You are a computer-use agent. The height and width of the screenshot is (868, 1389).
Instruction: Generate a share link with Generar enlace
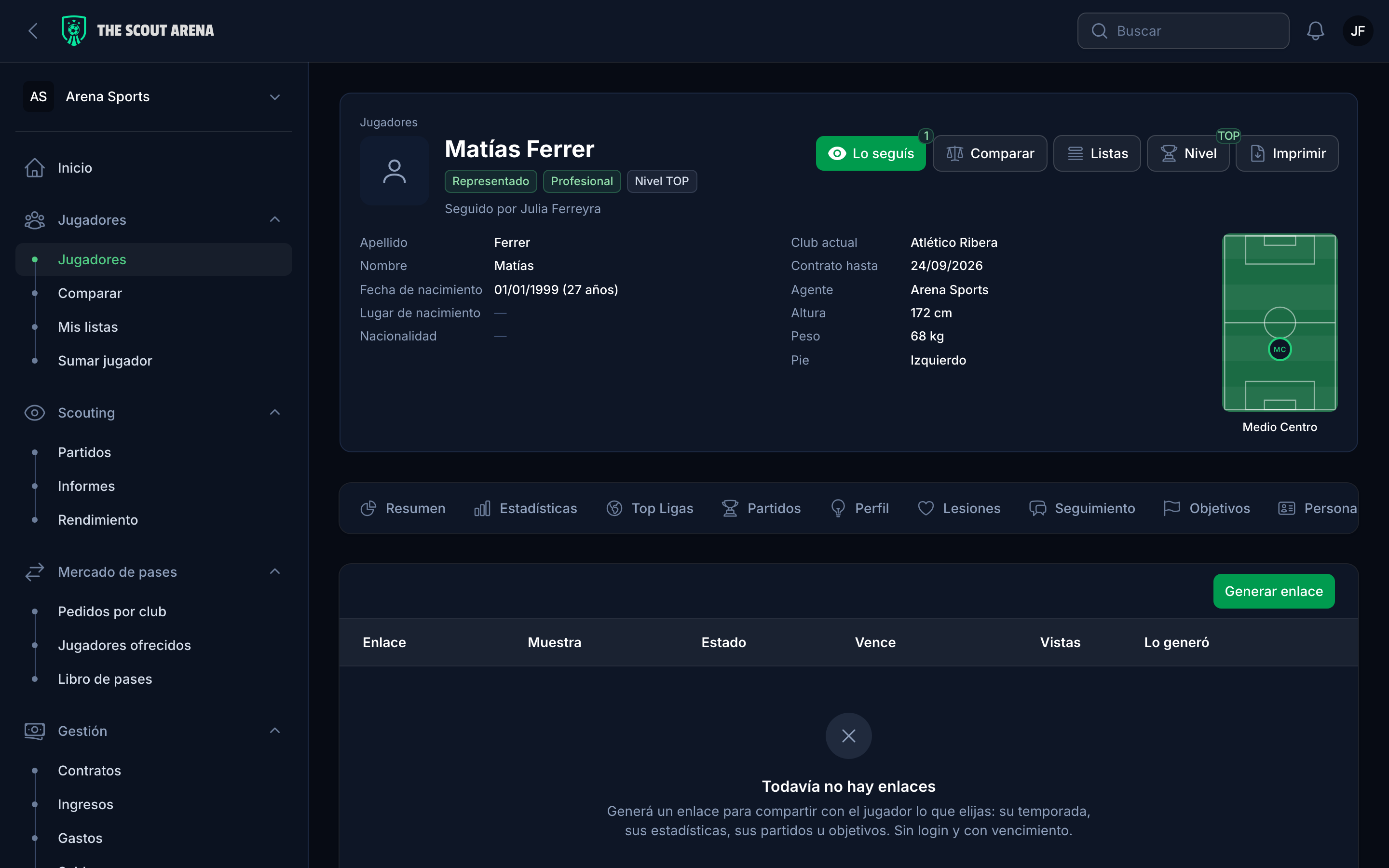point(1274,591)
